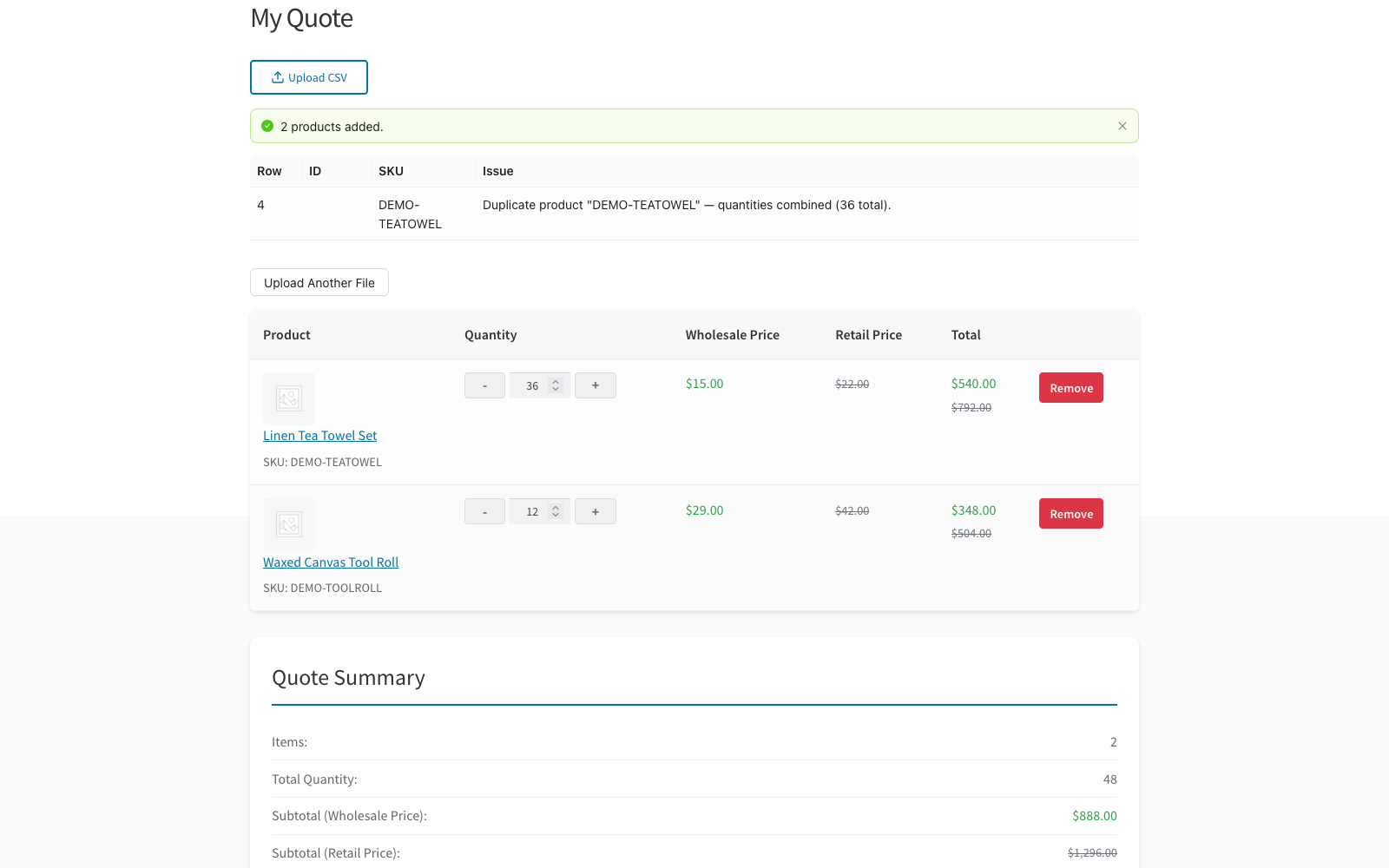
Task: Click the Quantity column header
Action: pyautogui.click(x=490, y=335)
